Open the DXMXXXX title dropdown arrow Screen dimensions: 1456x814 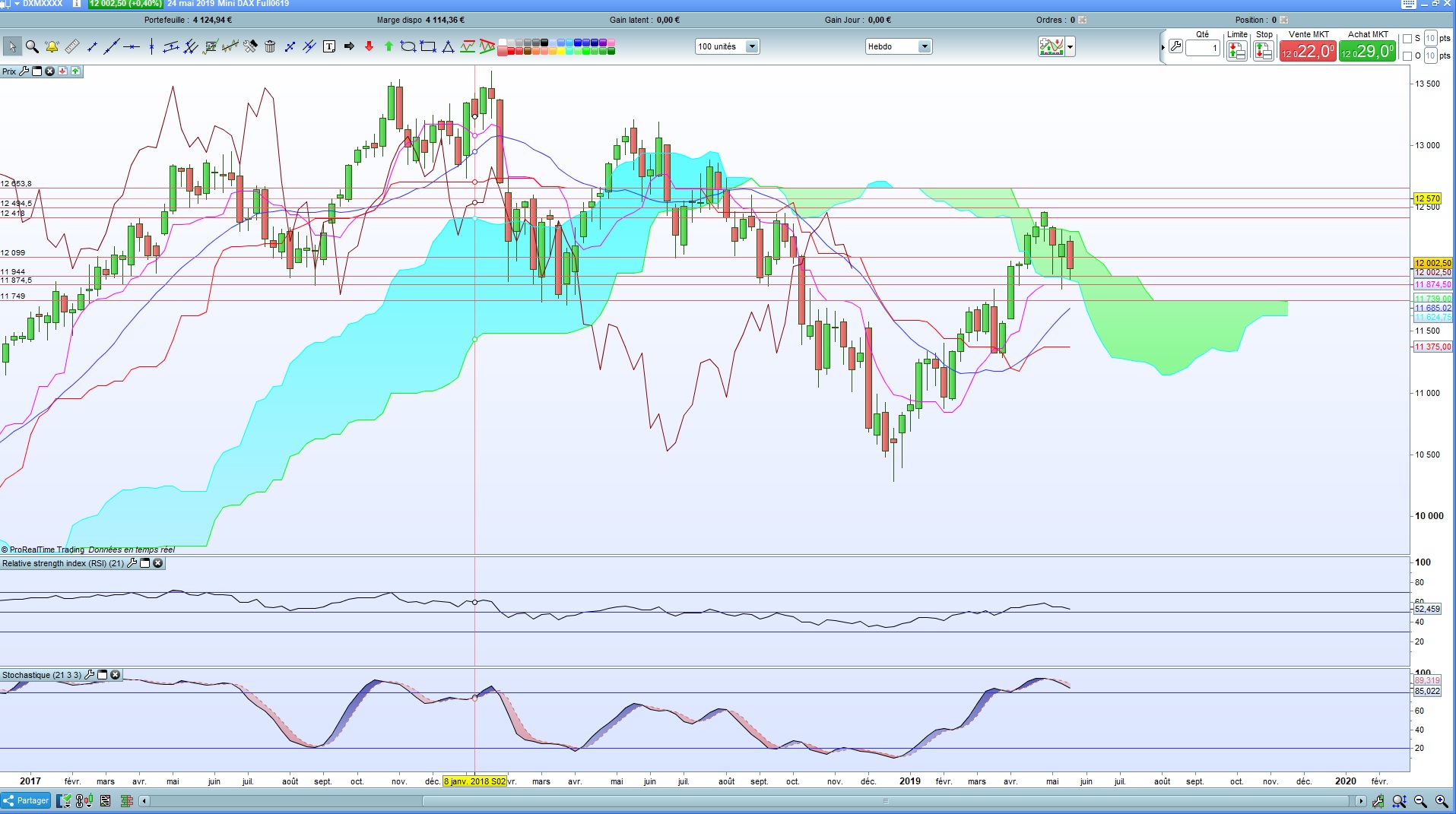coord(17,4)
